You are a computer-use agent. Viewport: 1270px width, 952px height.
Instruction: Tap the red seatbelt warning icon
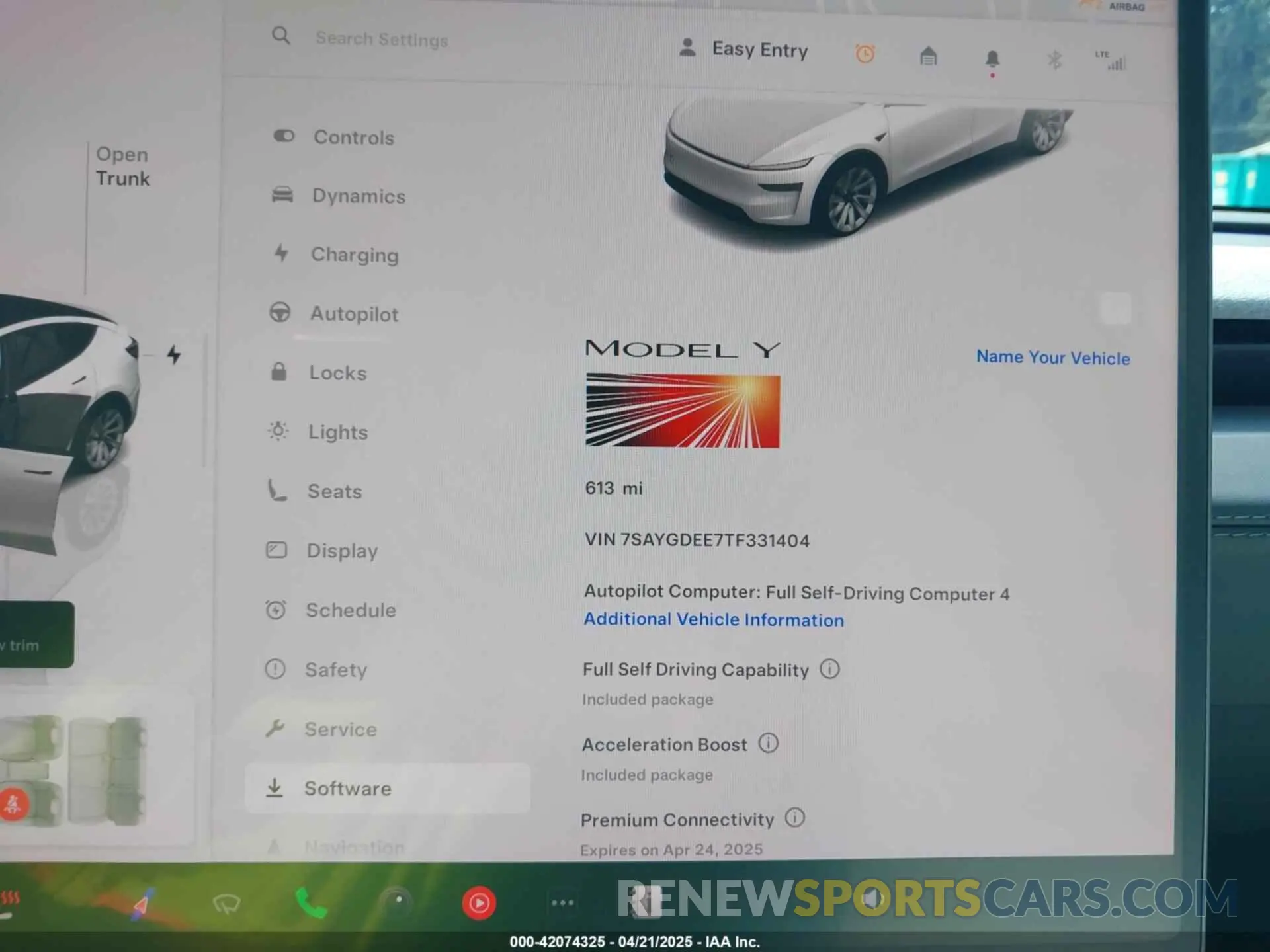[13, 805]
